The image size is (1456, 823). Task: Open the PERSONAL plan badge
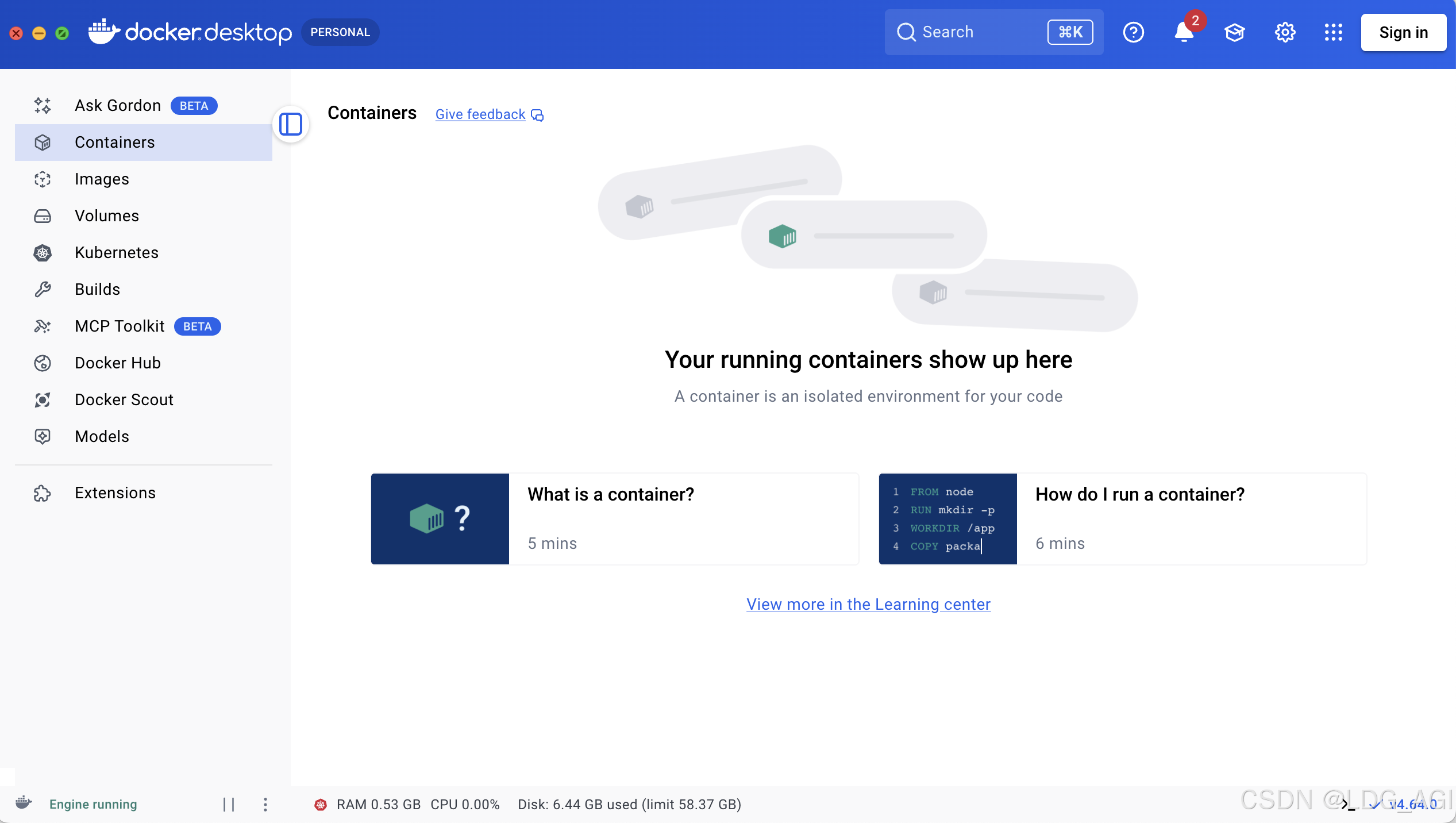coord(340,32)
